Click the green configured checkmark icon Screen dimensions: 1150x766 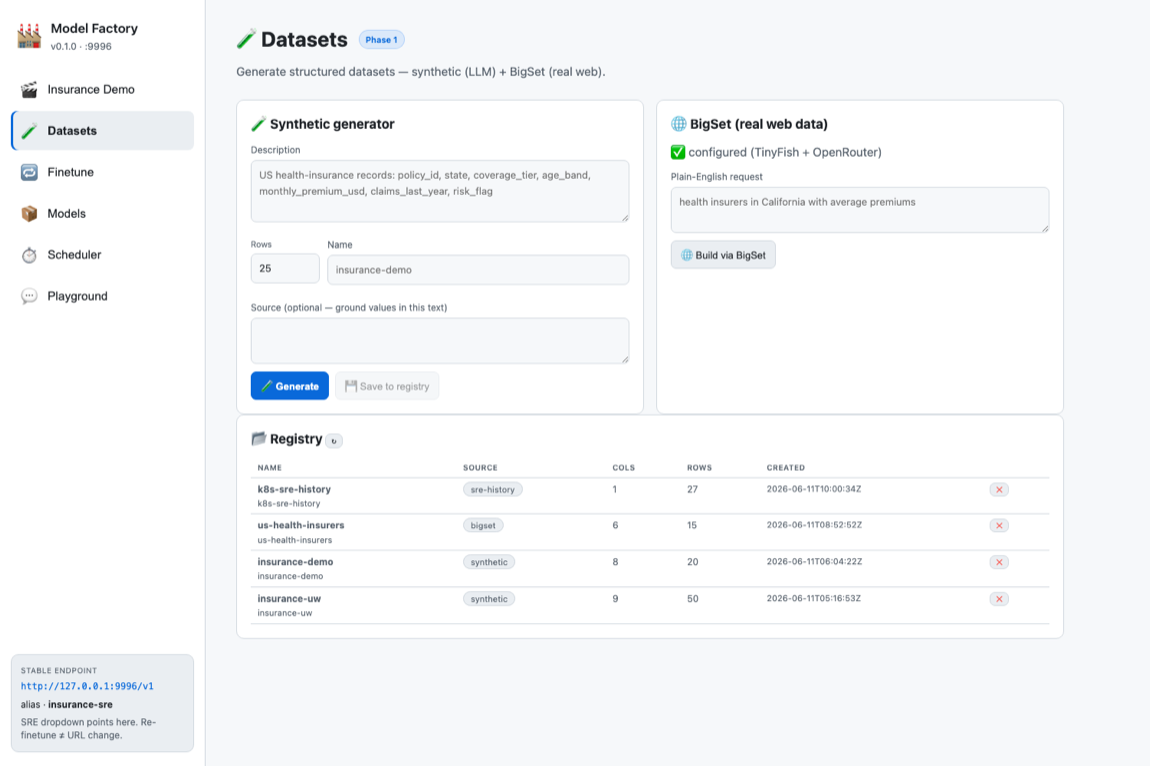point(678,152)
